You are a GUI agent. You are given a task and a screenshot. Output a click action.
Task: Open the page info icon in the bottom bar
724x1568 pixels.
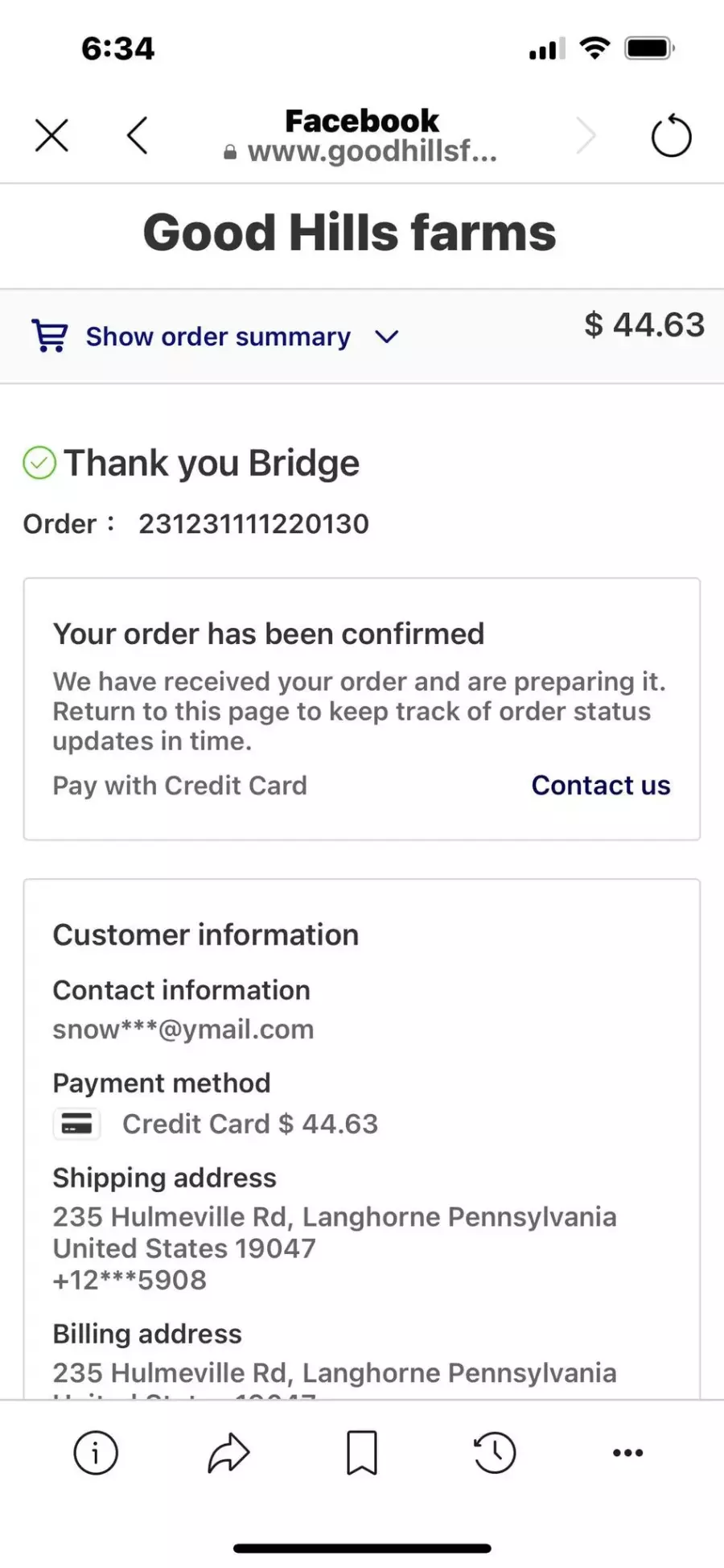tap(96, 1453)
